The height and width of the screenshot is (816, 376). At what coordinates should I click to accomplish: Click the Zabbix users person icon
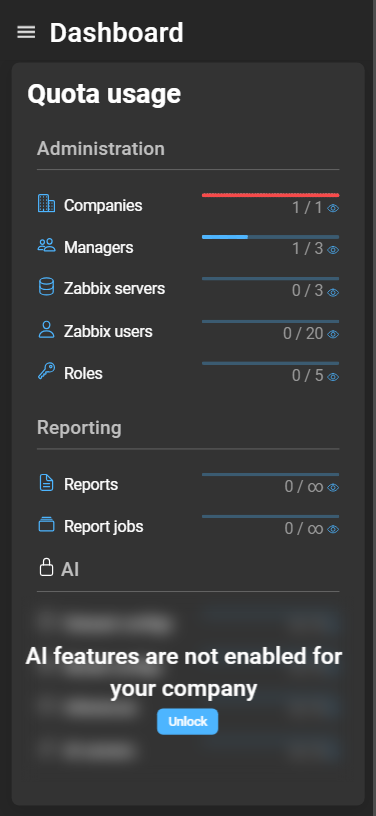[46, 329]
